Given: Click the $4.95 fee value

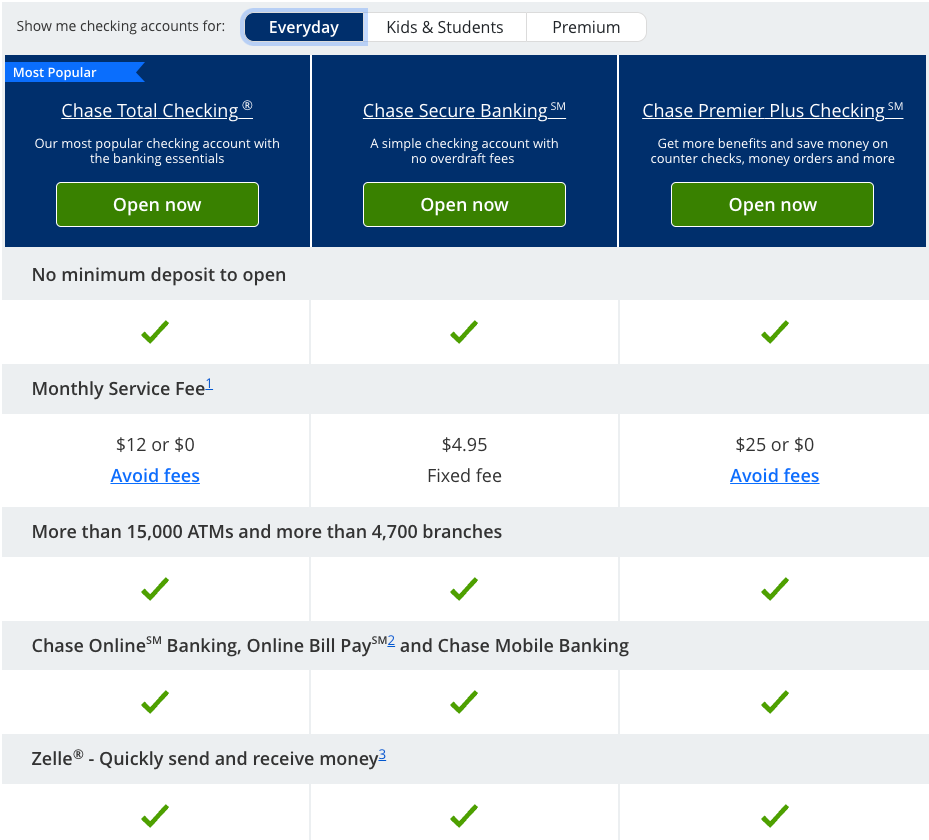Looking at the screenshot, I should 464,444.
